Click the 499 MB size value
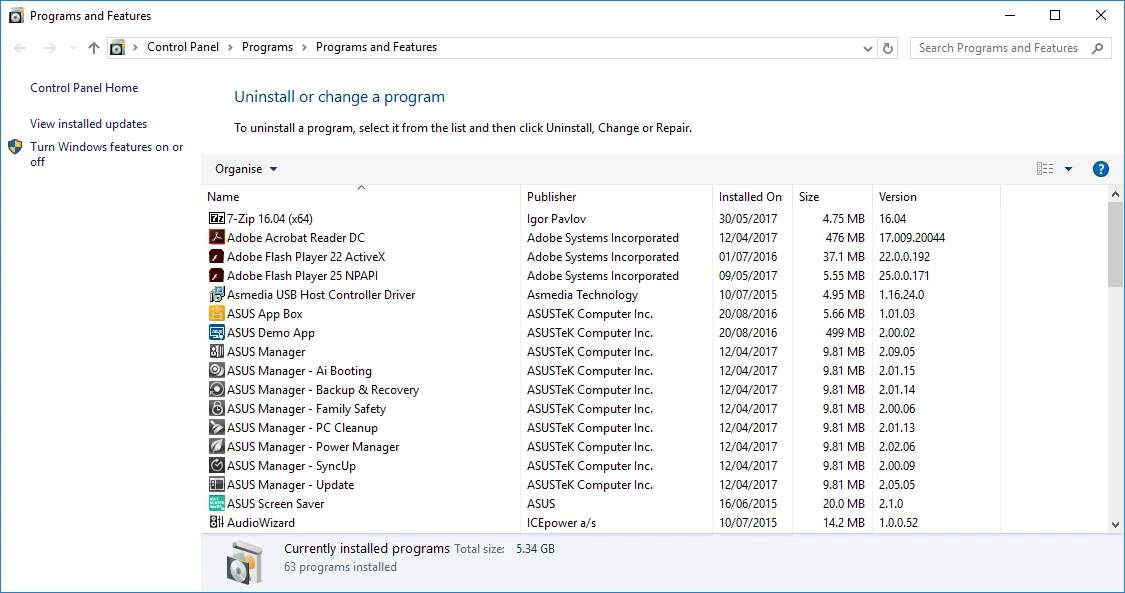The image size is (1125, 593). tap(844, 333)
